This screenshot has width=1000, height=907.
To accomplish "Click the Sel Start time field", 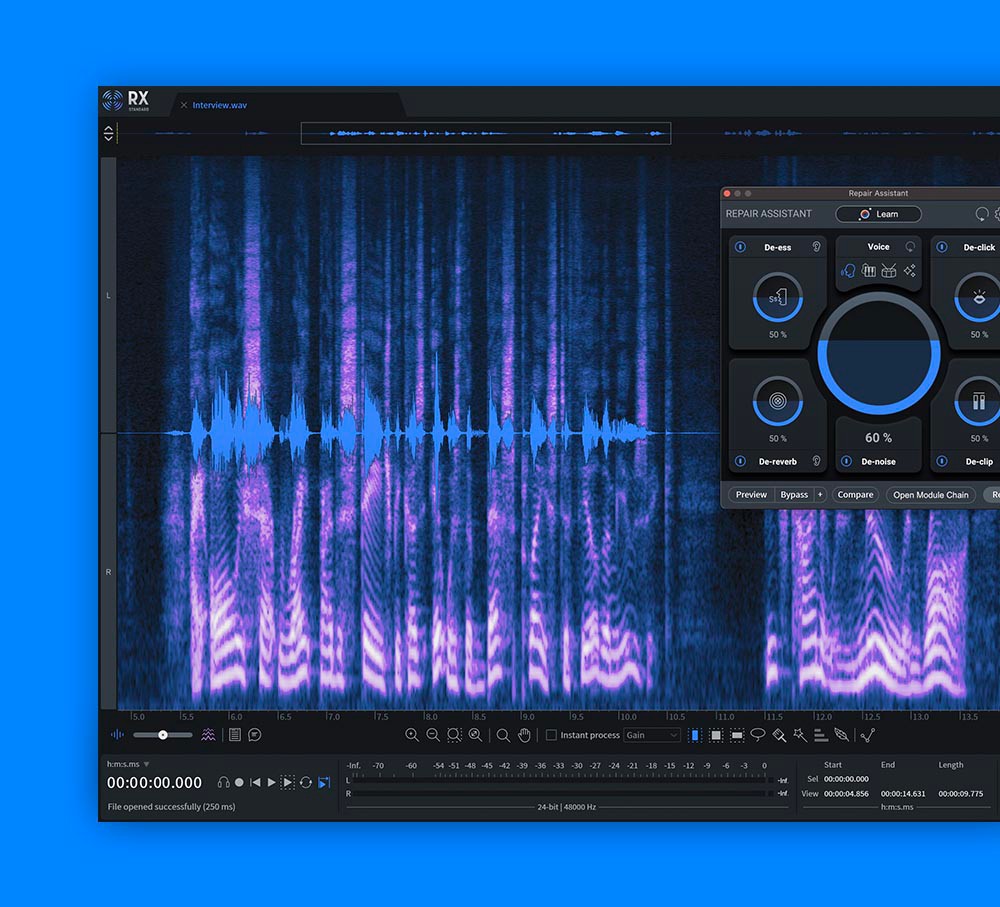I will coord(846,779).
